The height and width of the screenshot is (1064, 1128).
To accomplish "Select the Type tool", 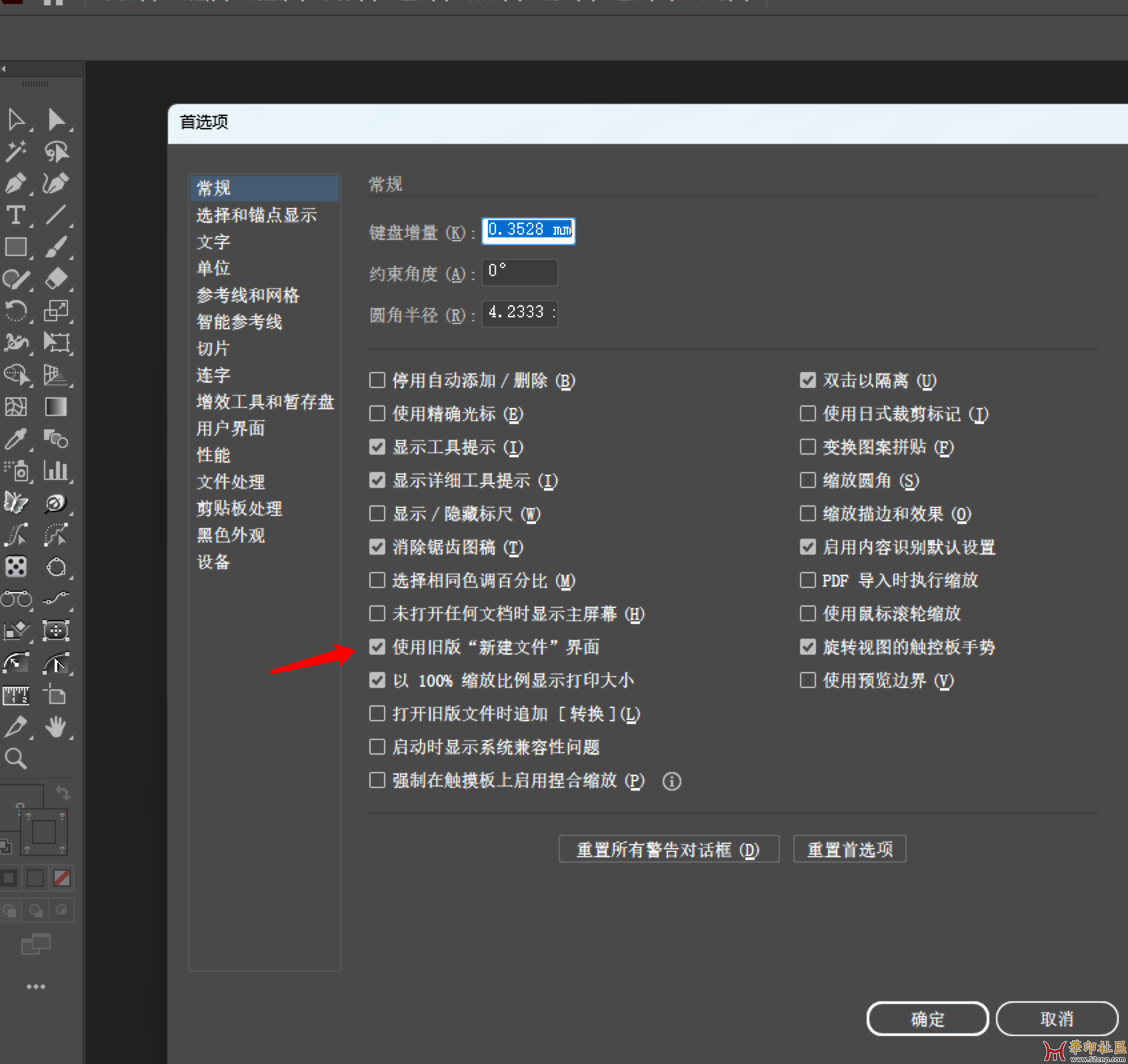I will (15, 215).
